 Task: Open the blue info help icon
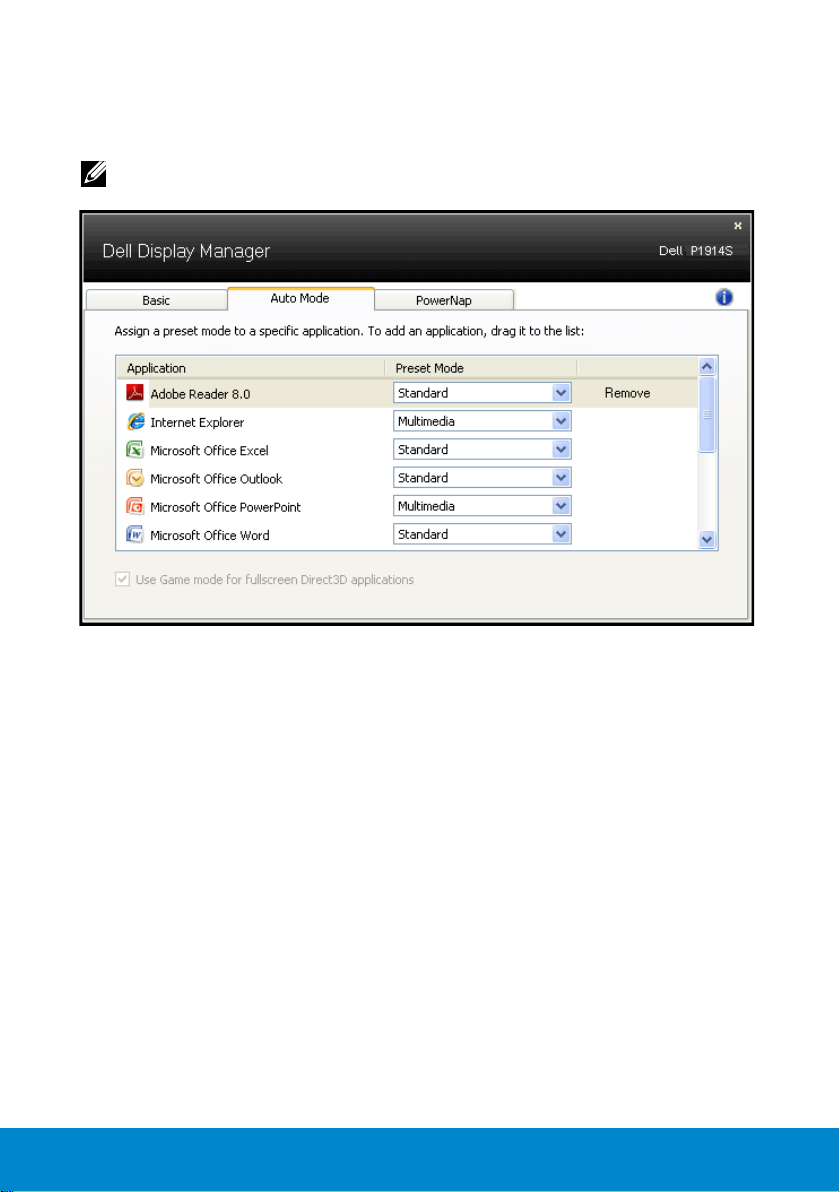(x=725, y=297)
